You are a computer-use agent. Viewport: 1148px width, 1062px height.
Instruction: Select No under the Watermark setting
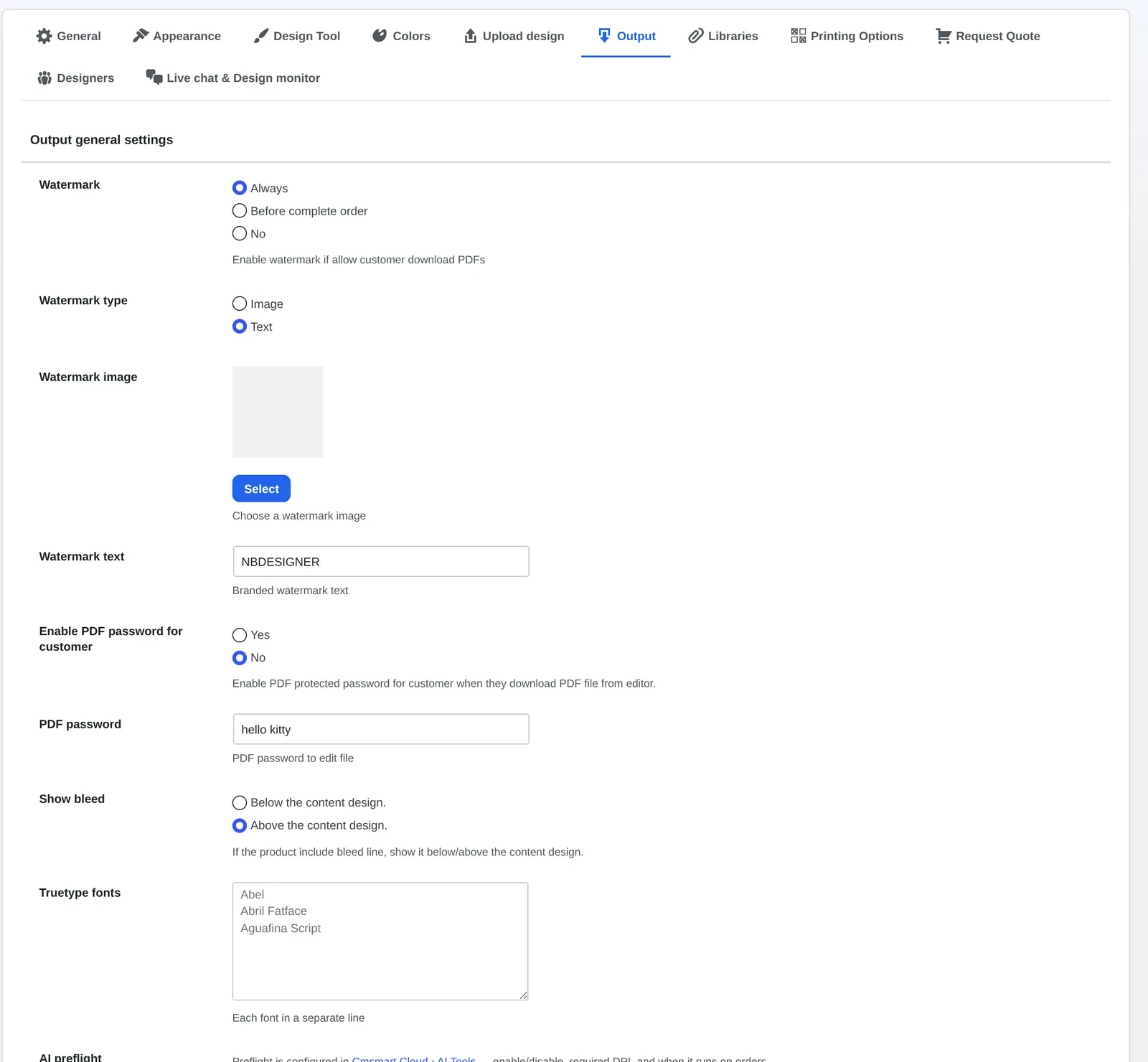pos(240,234)
